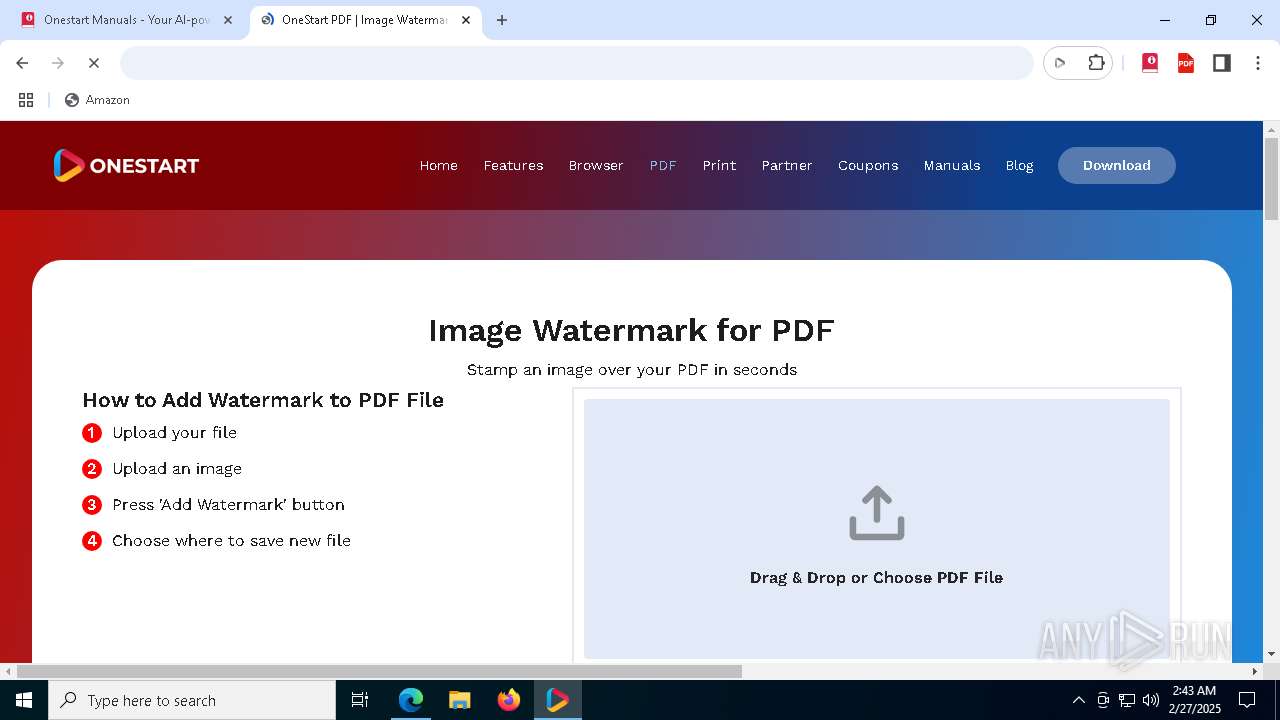The image size is (1280, 720).
Task: Click the 'Upload your file' step text
Action: pos(174,433)
